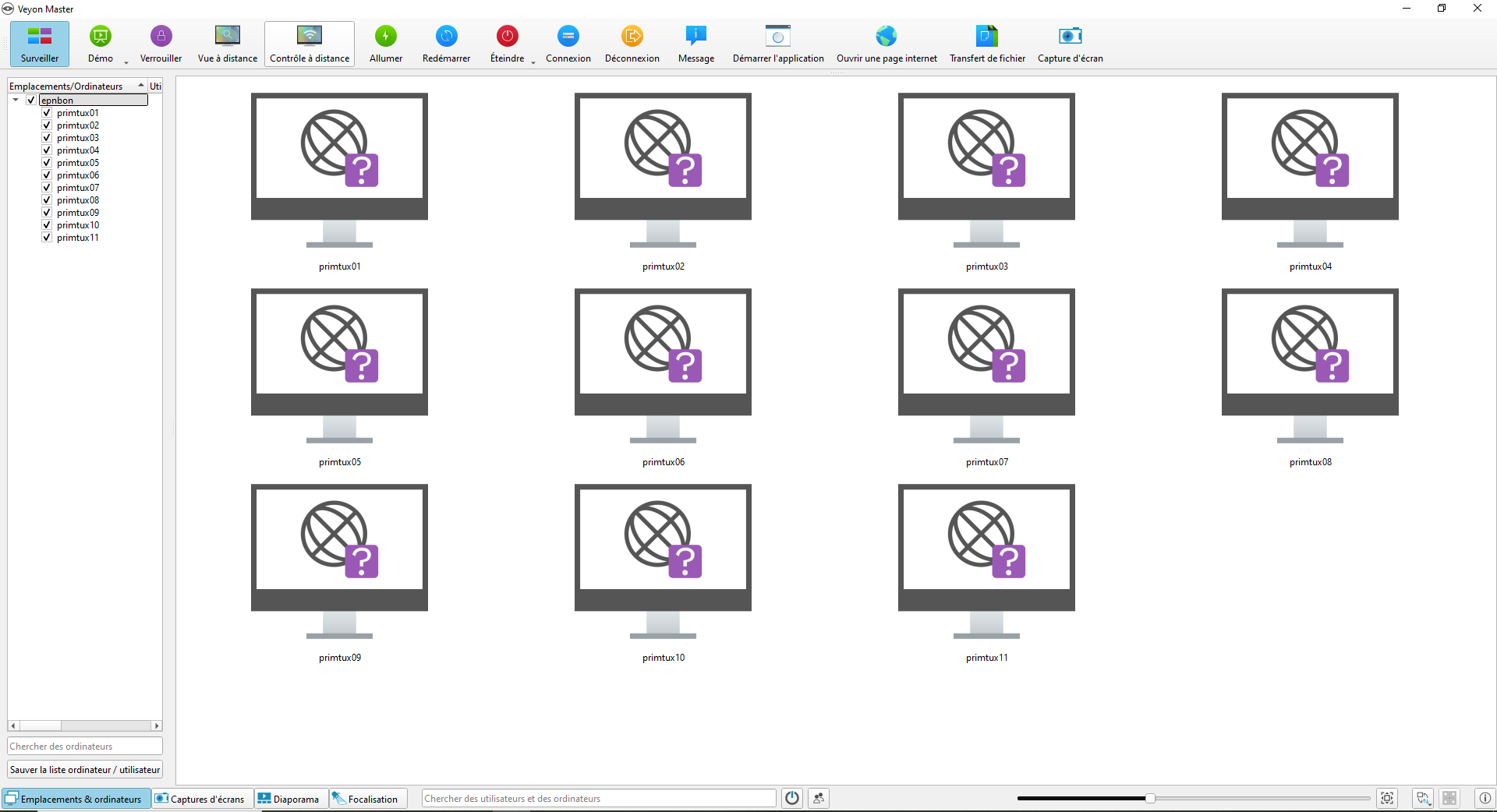Viewport: 1497px width, 812px height.
Task: Power on computers with Allumer
Action: (x=386, y=44)
